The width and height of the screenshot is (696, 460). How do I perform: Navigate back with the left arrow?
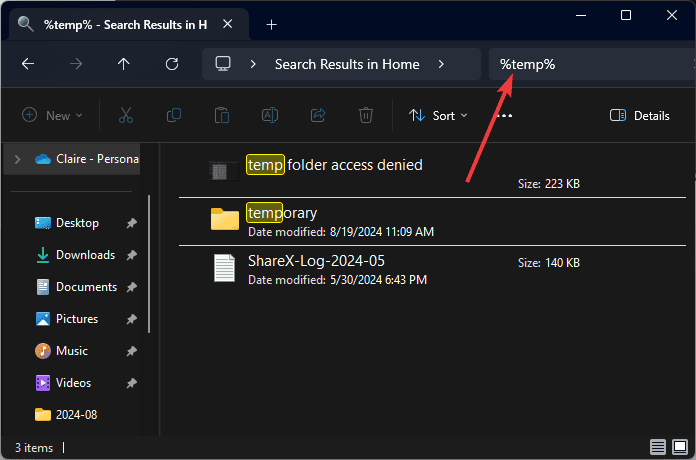pyautogui.click(x=28, y=63)
